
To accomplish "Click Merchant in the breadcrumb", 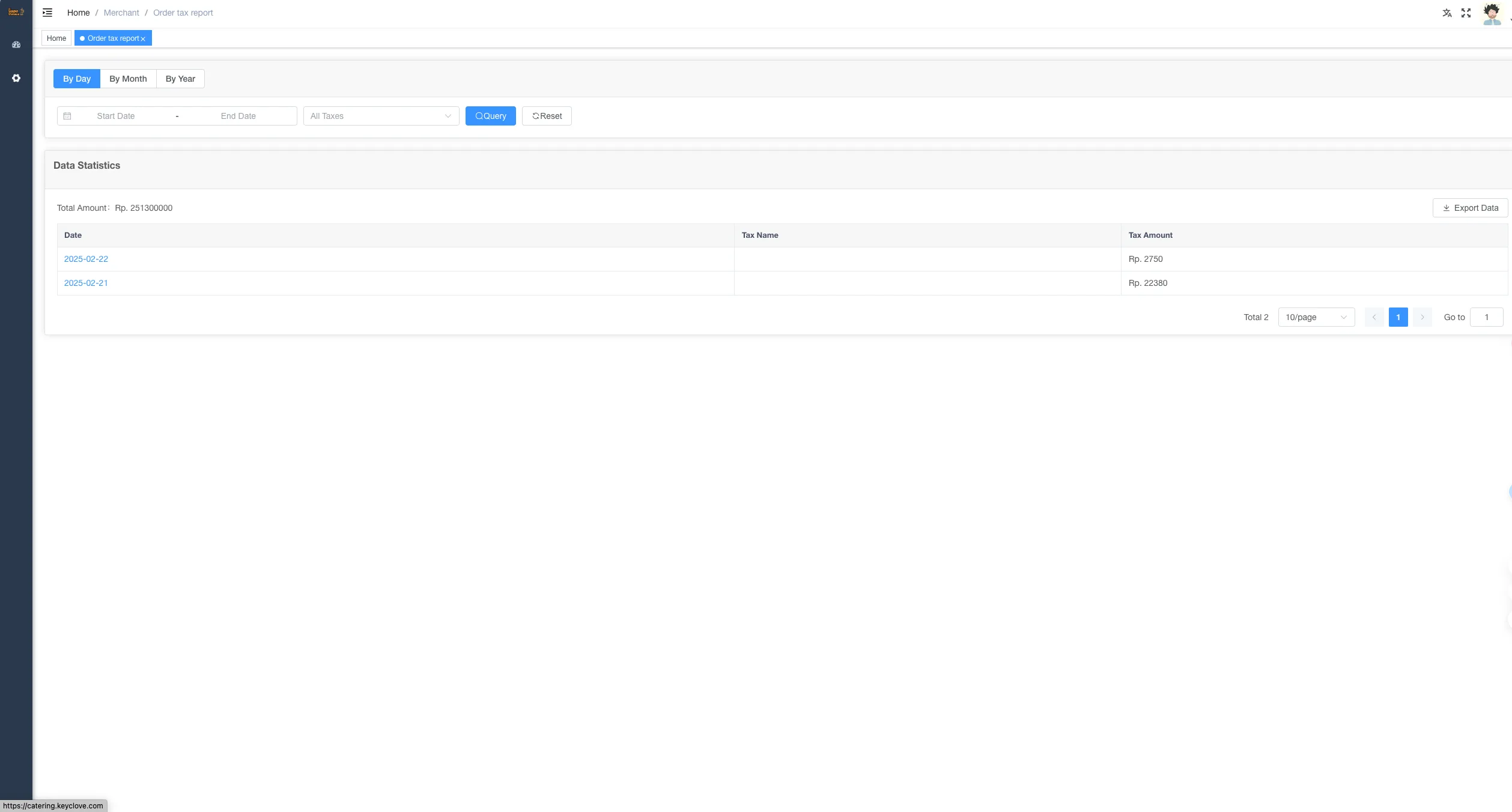I will click(121, 13).
